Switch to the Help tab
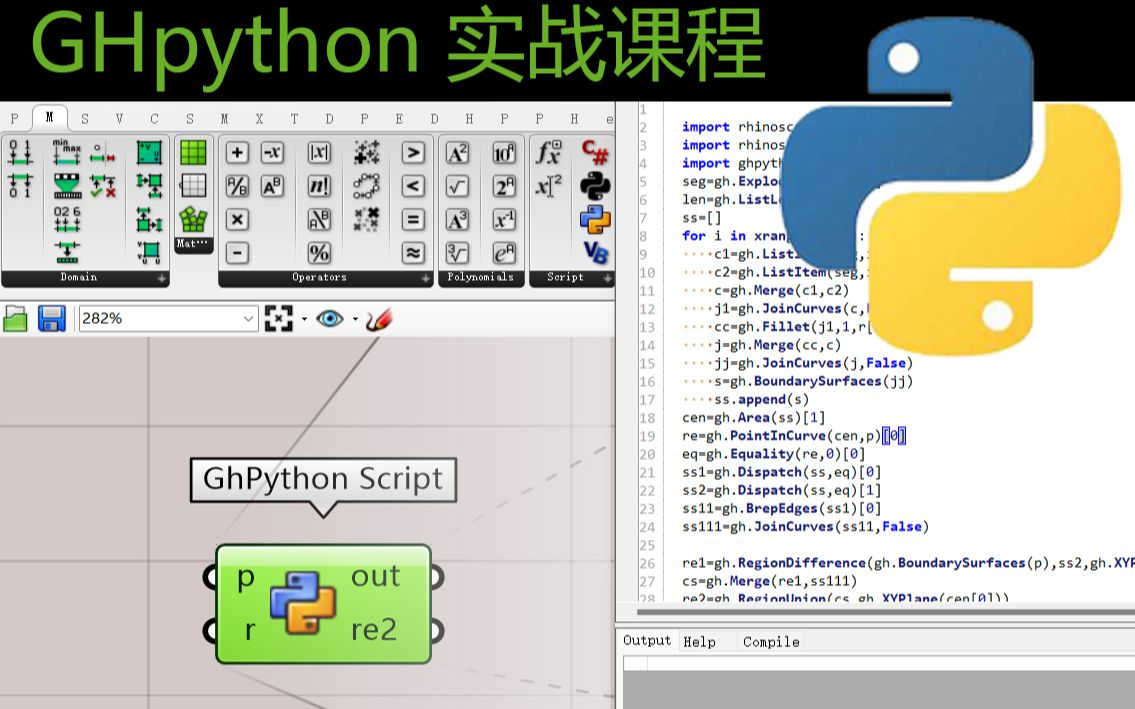Screen dimensions: 1135x709 click(701, 641)
